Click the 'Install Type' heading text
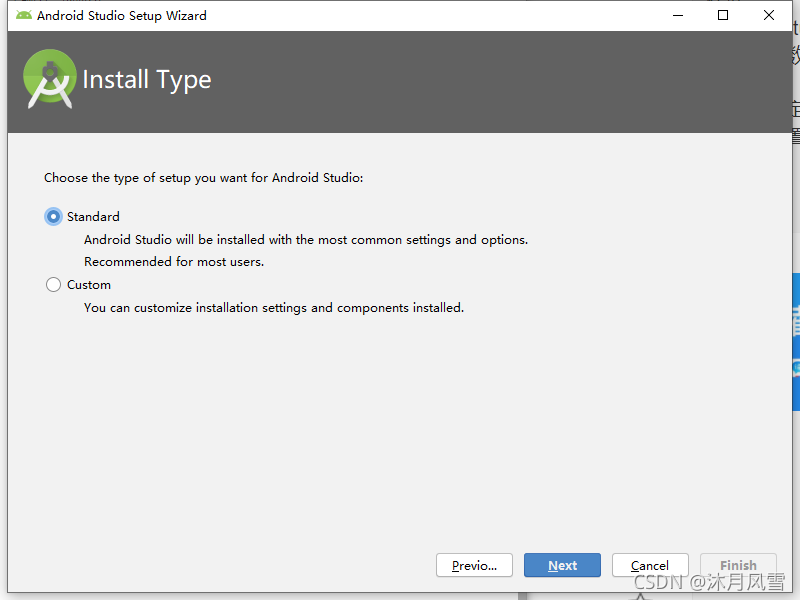This screenshot has width=800, height=600. point(147,80)
